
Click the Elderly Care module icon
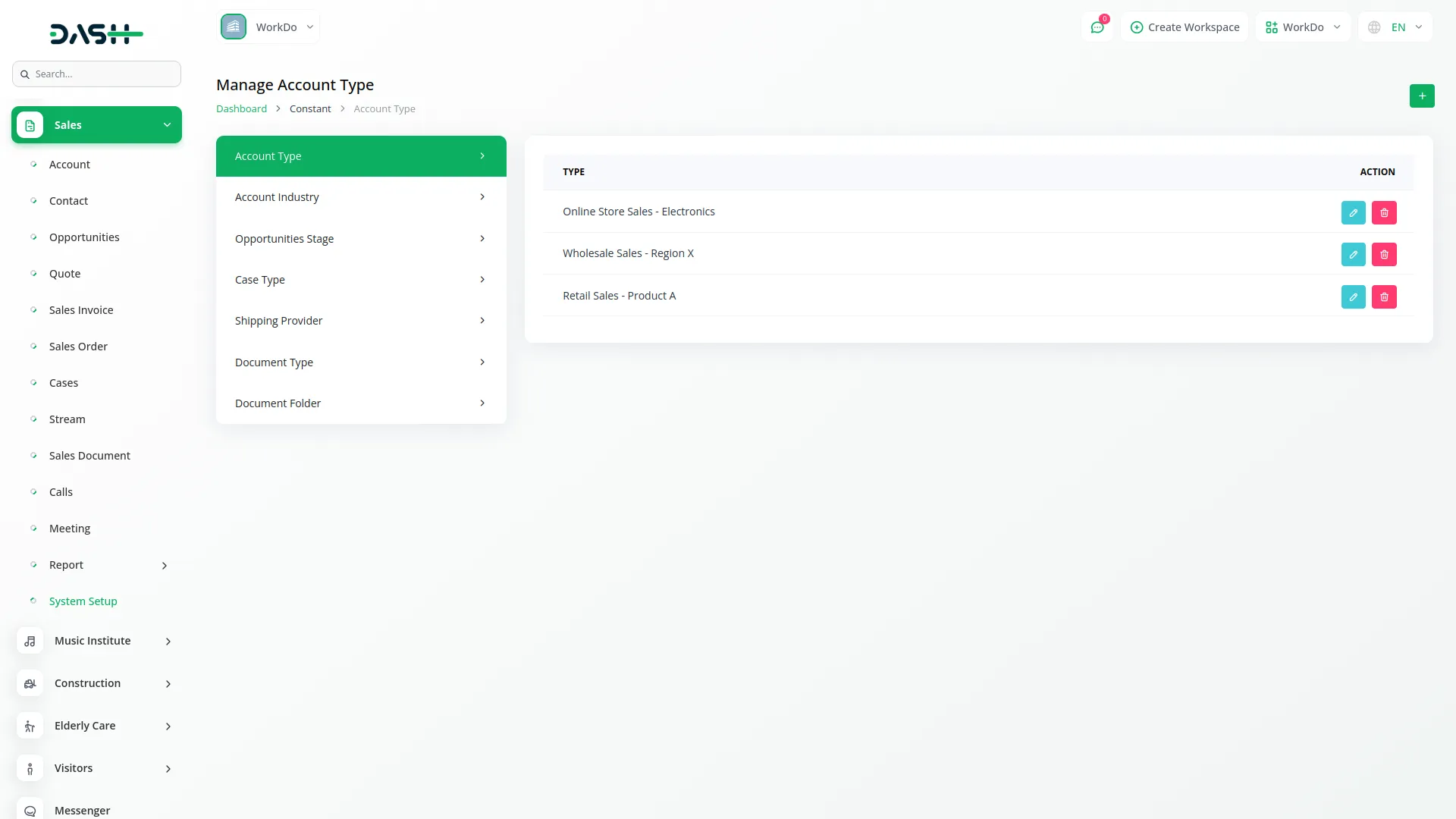tap(30, 726)
